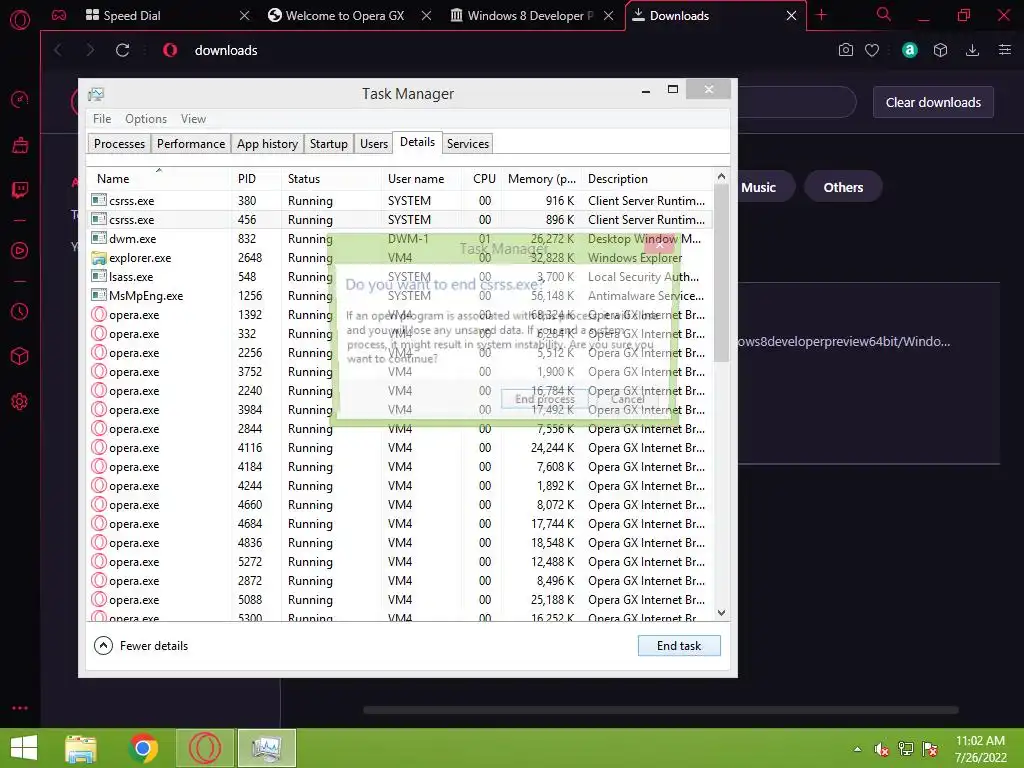Image resolution: width=1024 pixels, height=768 pixels.
Task: Select opera.exe row with PID 4116
Action: pyautogui.click(x=400, y=448)
